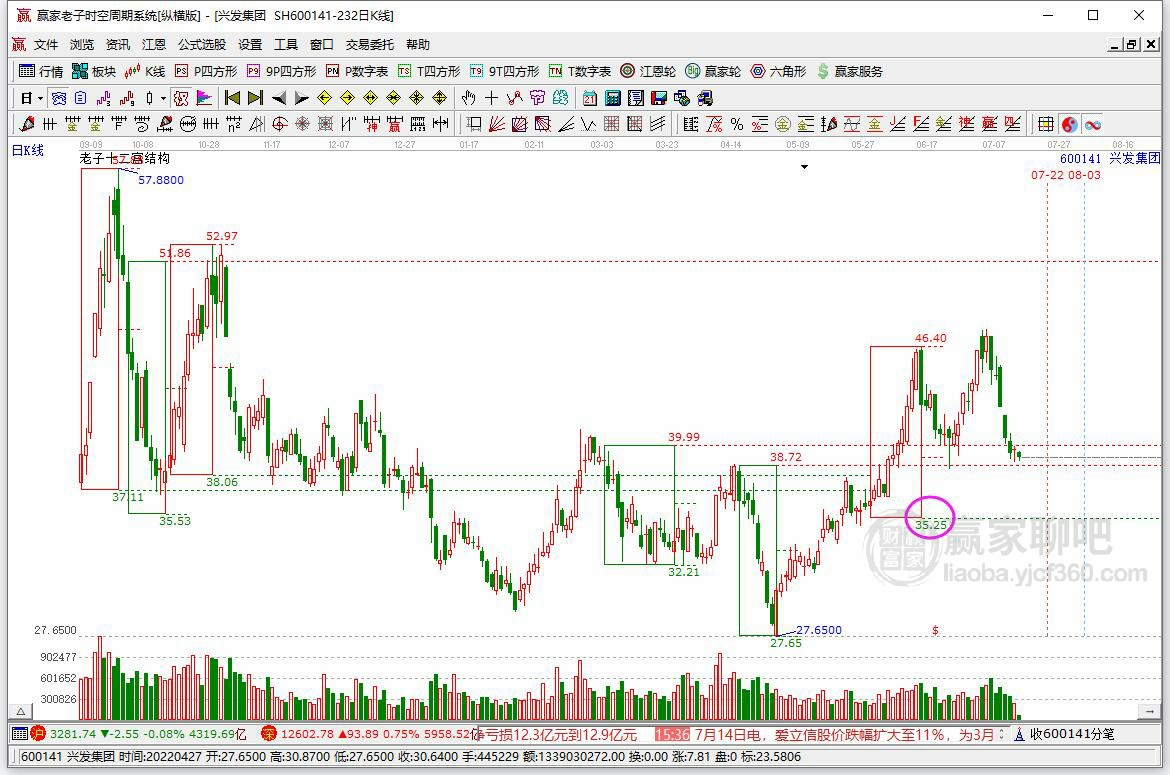1170x775 pixels.
Task: Open the 江恩 menu
Action: tap(154, 45)
